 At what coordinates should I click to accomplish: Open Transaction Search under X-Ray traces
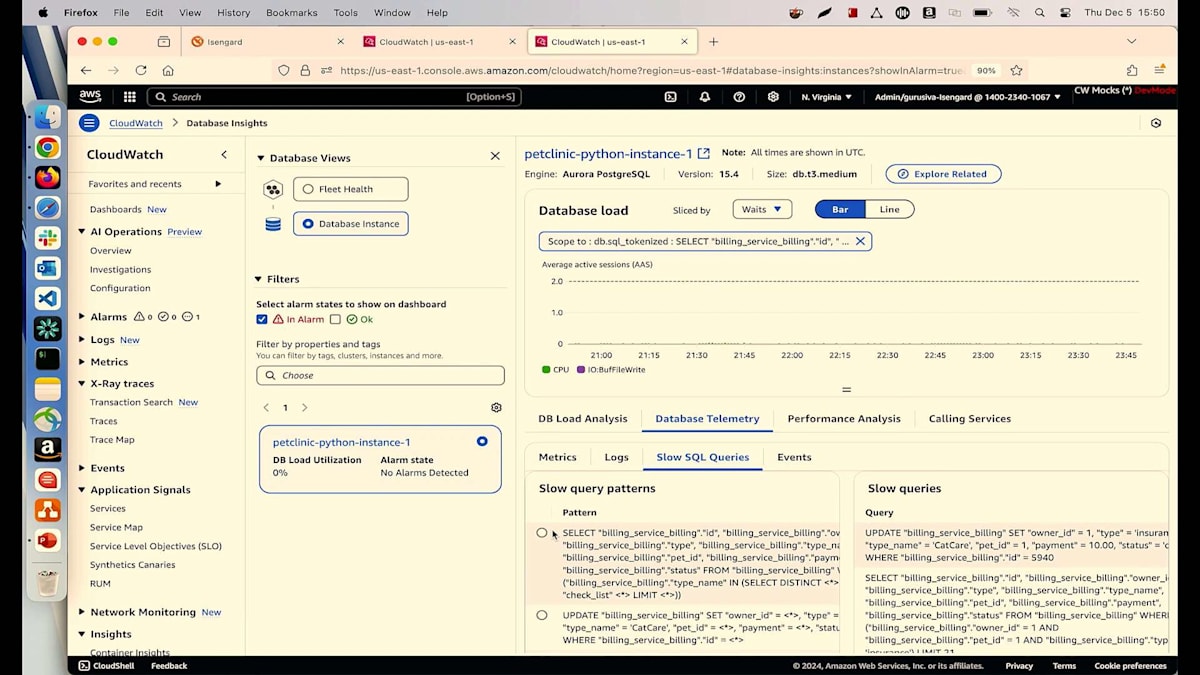coord(131,402)
